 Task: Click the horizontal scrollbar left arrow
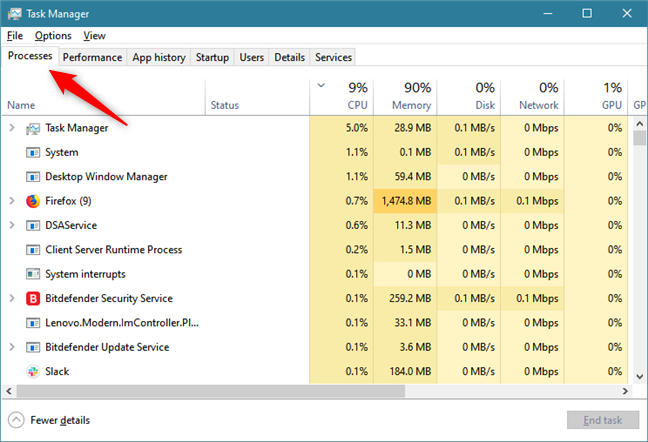(x=9, y=391)
